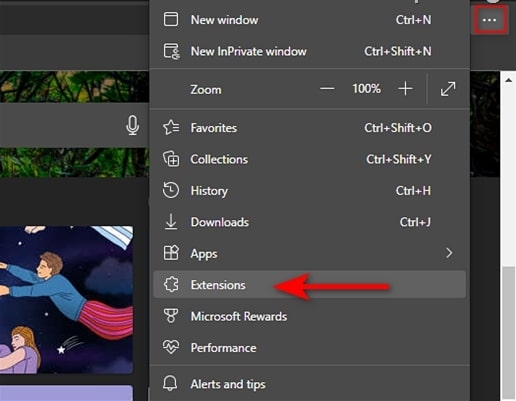516x401 pixels.
Task: Open the Alerts and tips label
Action: coord(228,384)
